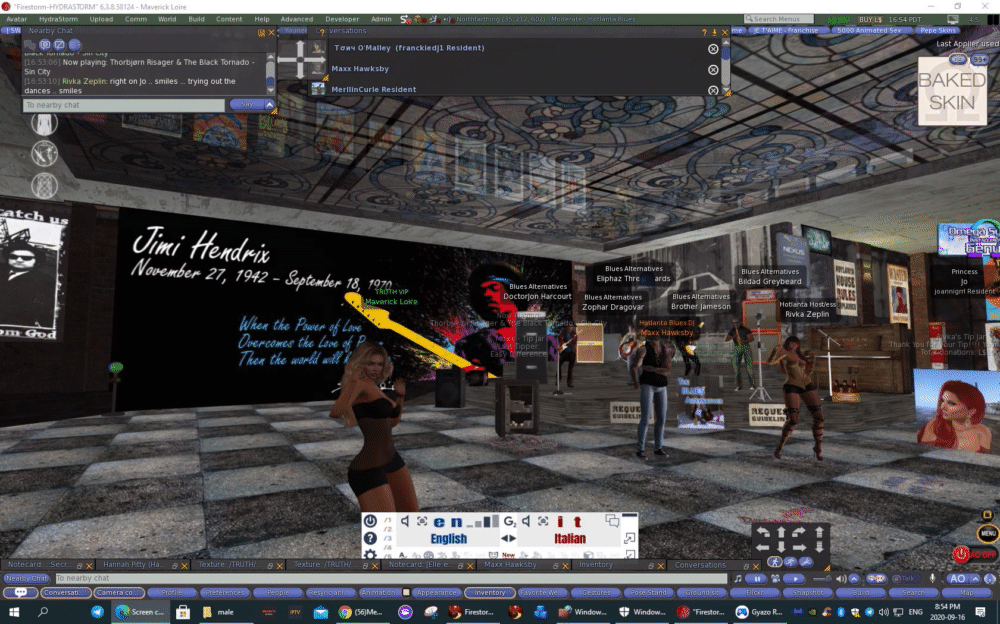Click the Pepe Skins favorite landmark
The width and height of the screenshot is (1000, 624).
(x=938, y=30)
